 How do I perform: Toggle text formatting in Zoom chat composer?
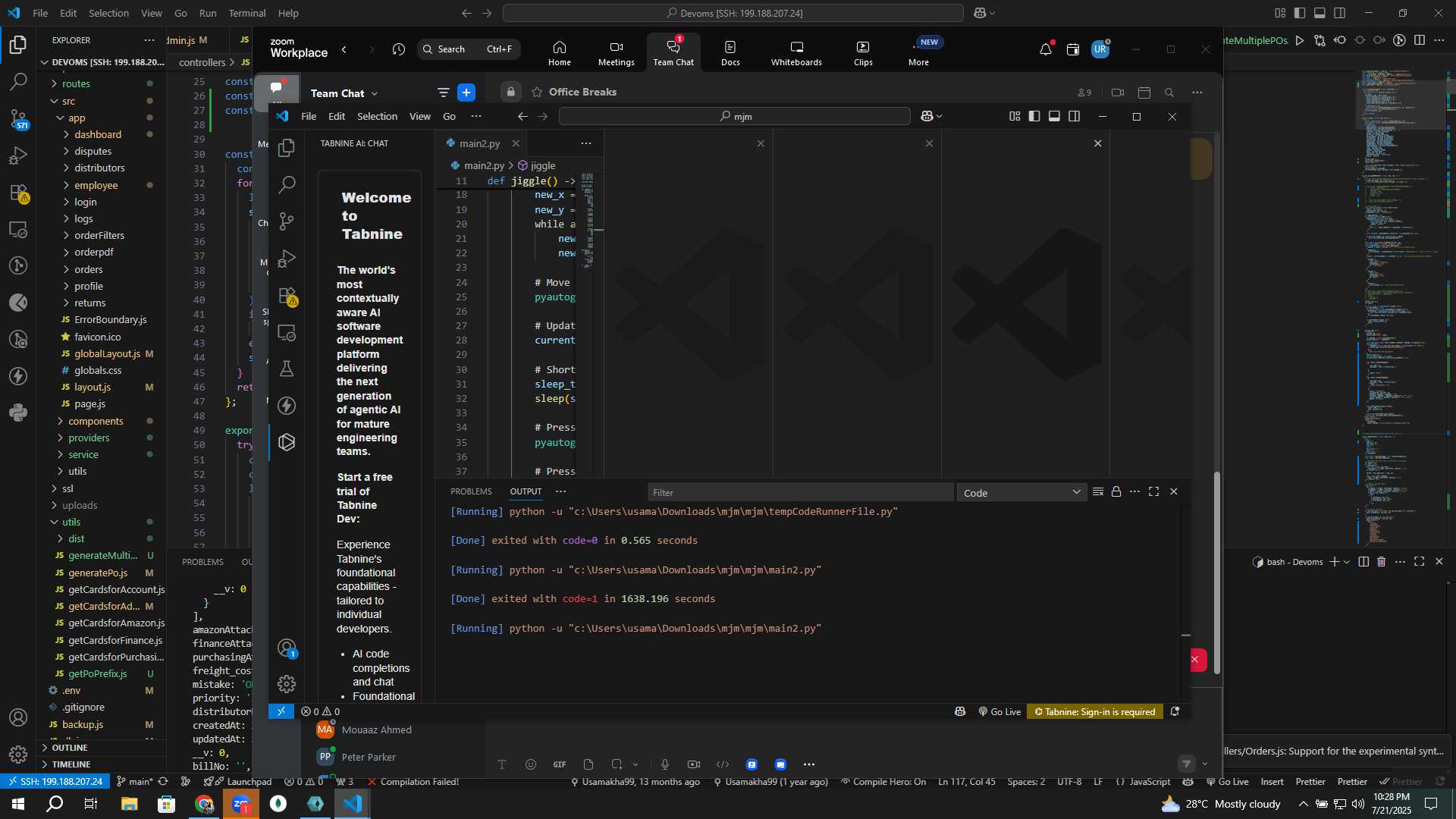point(501,764)
